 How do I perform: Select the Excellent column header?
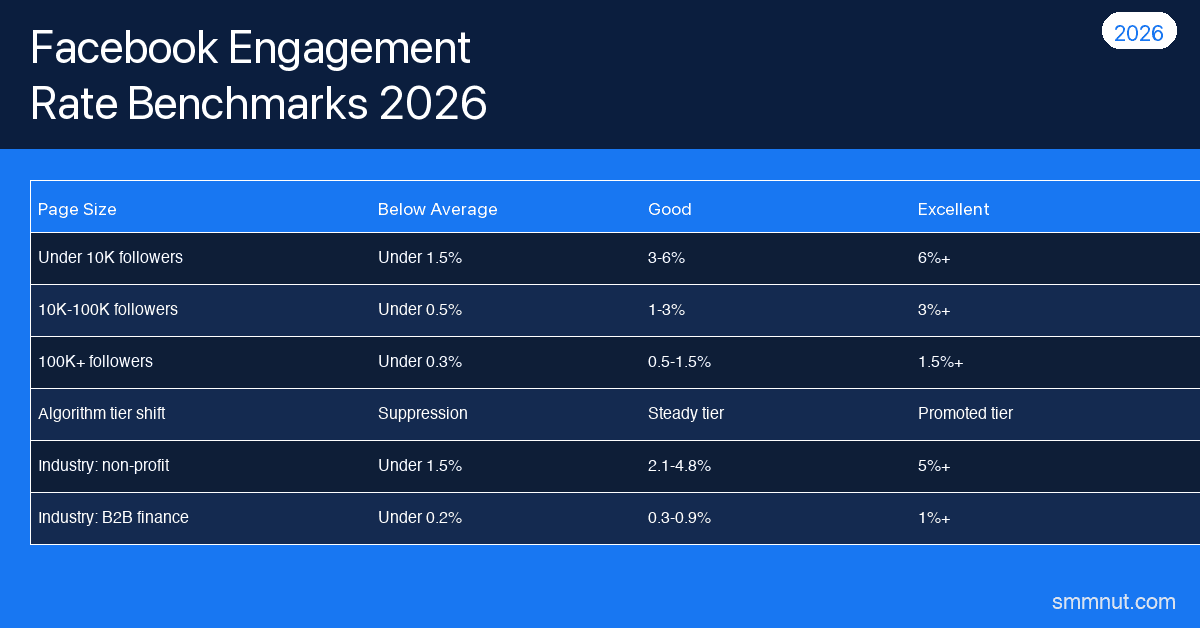coord(953,209)
